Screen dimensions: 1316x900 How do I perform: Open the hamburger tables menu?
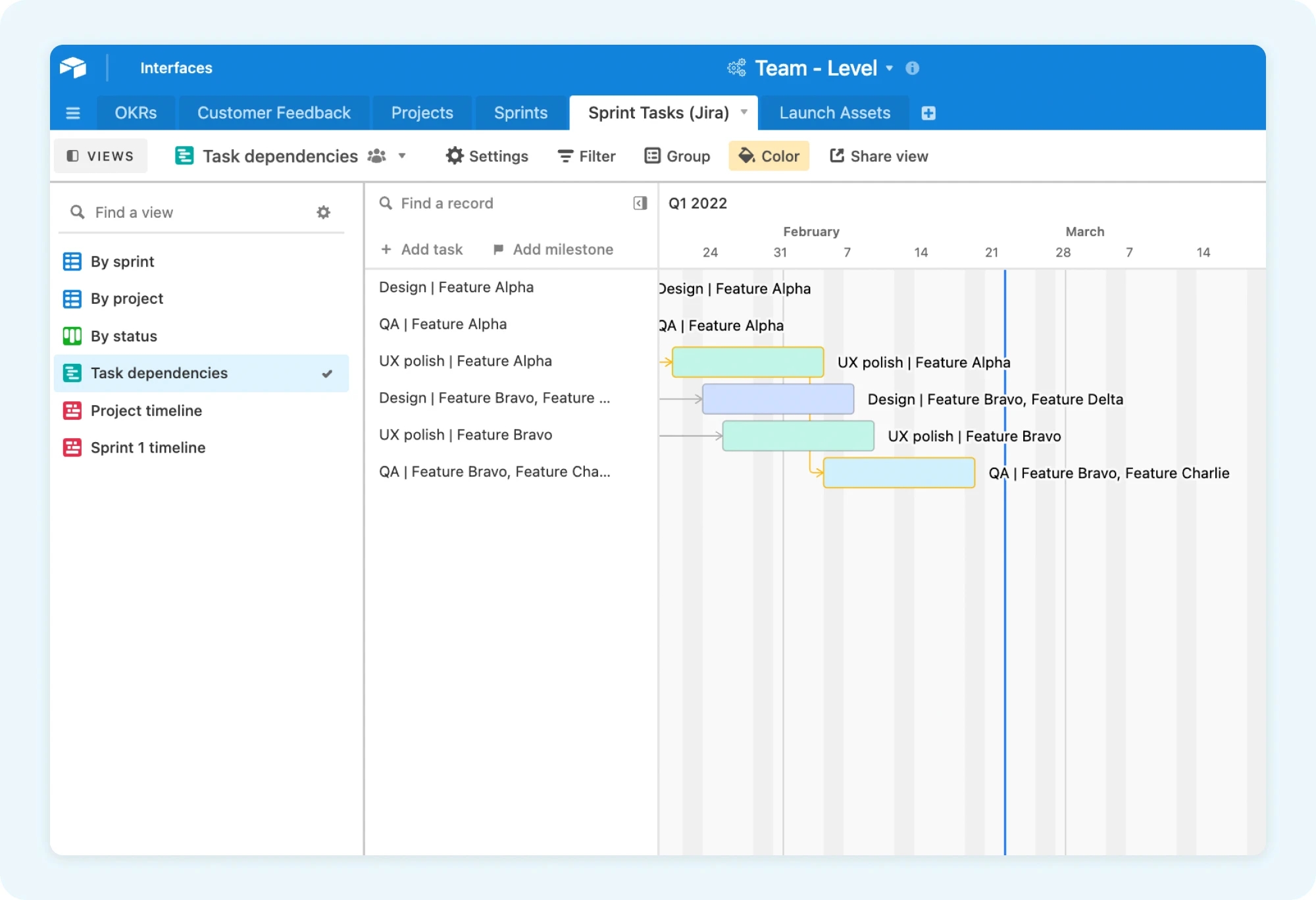pyautogui.click(x=73, y=113)
